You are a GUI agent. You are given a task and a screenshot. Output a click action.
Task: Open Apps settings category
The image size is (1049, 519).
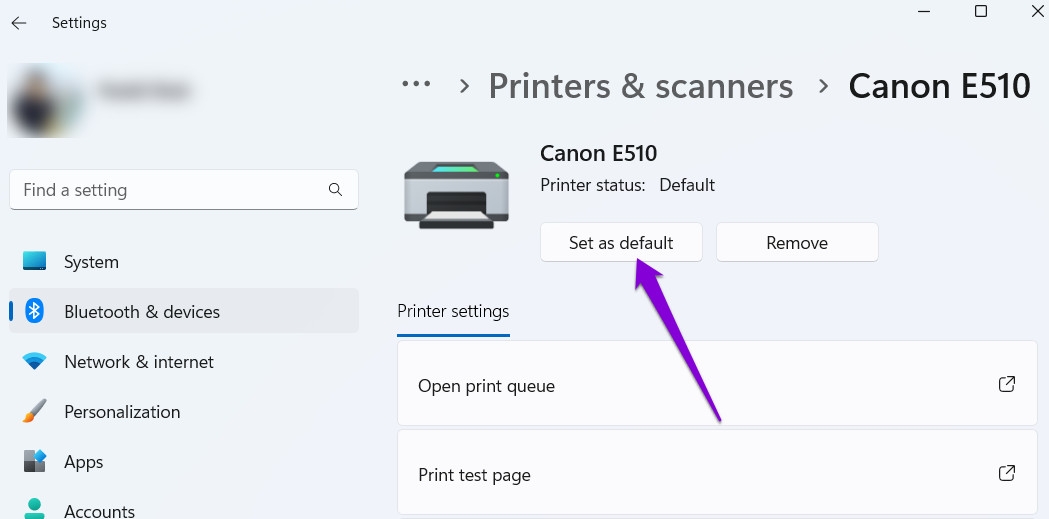183,461
